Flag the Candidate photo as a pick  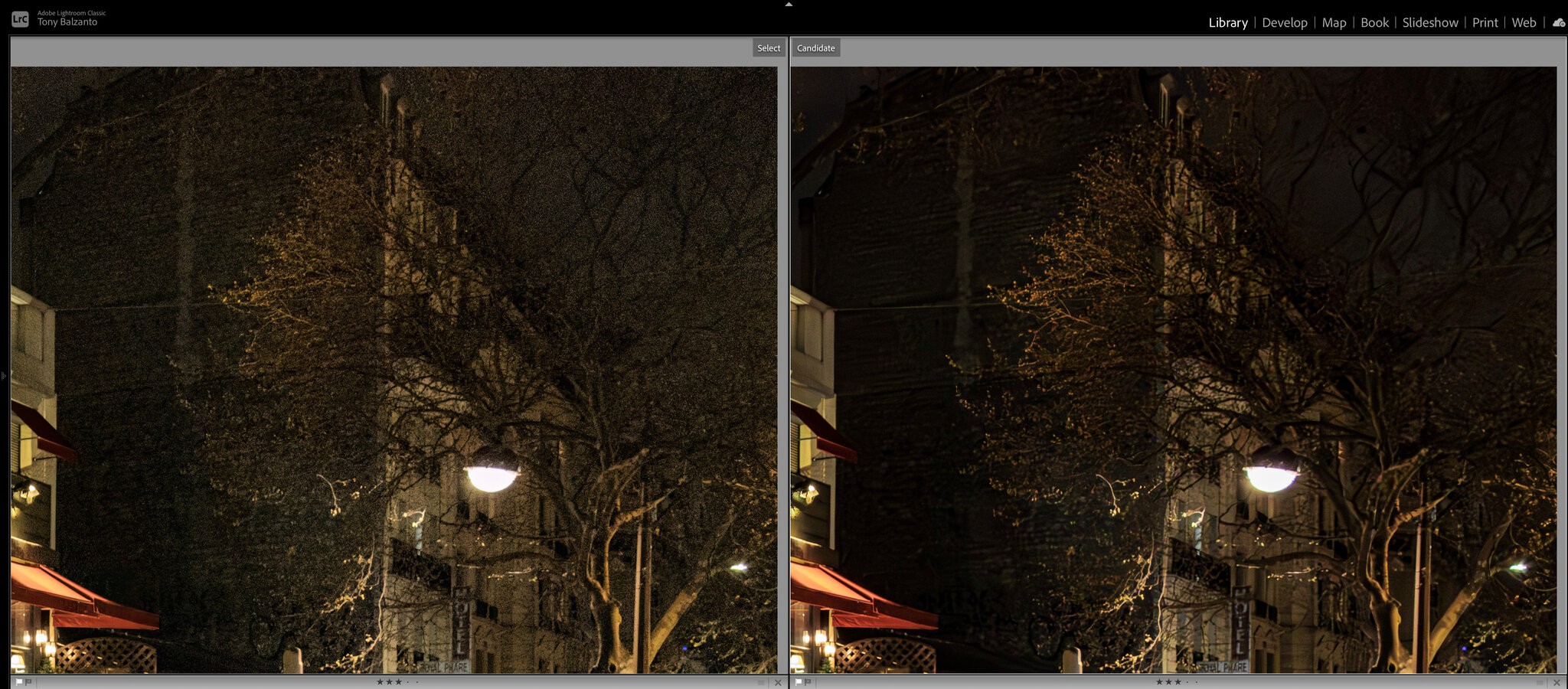tap(798, 682)
